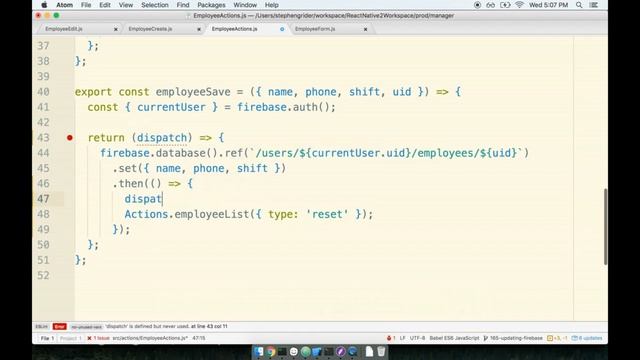Click the no-unused-vars rule badge

86,327
